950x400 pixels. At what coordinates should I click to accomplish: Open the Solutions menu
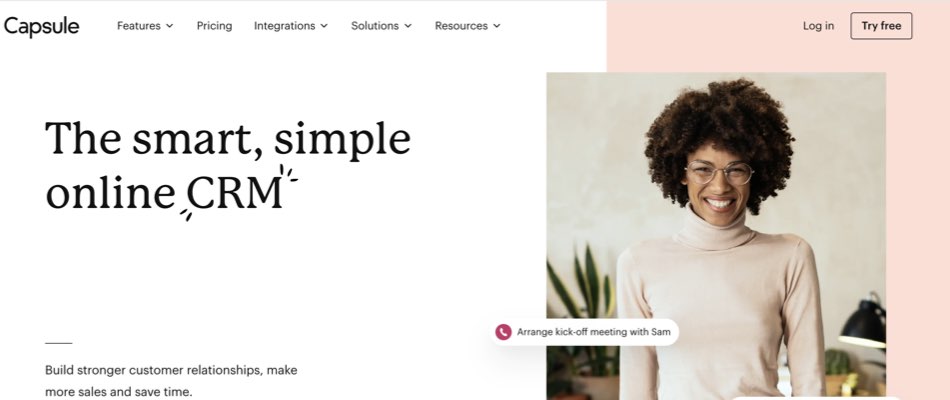click(381, 26)
